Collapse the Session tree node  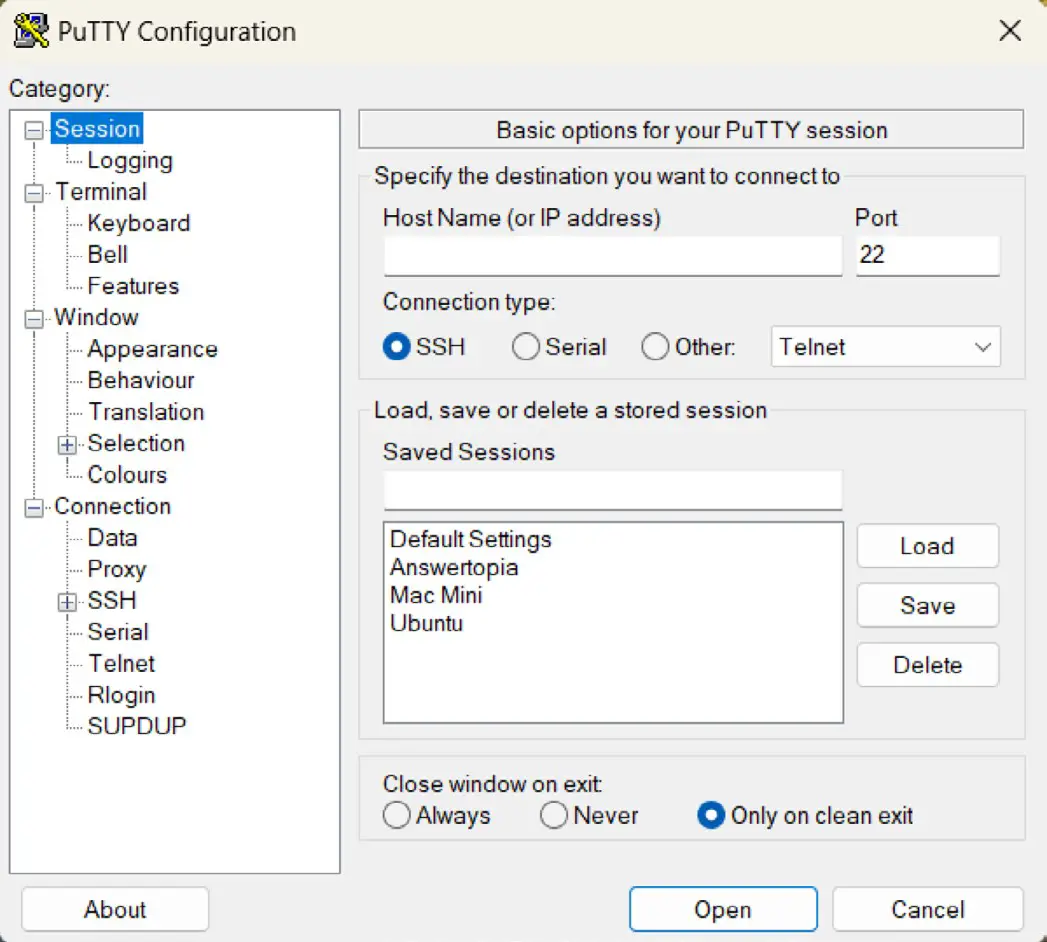pos(34,130)
